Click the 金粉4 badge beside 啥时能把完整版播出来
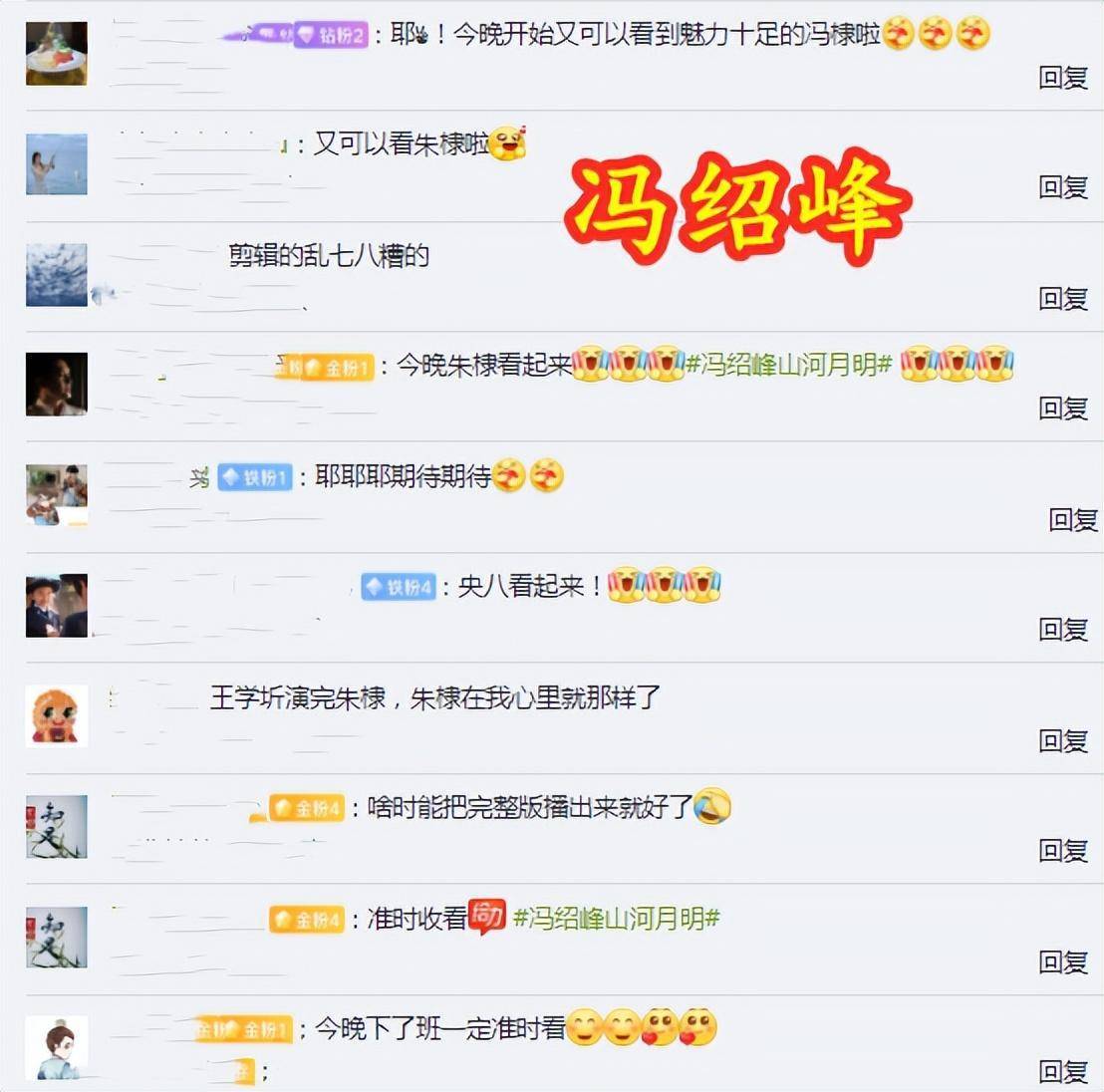Image resolution: width=1104 pixels, height=1092 pixels. coord(307,808)
